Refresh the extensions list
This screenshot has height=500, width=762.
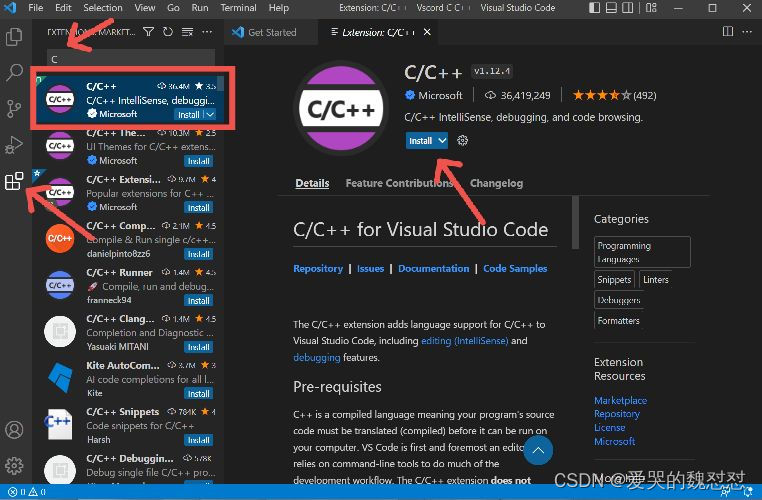coord(168,32)
